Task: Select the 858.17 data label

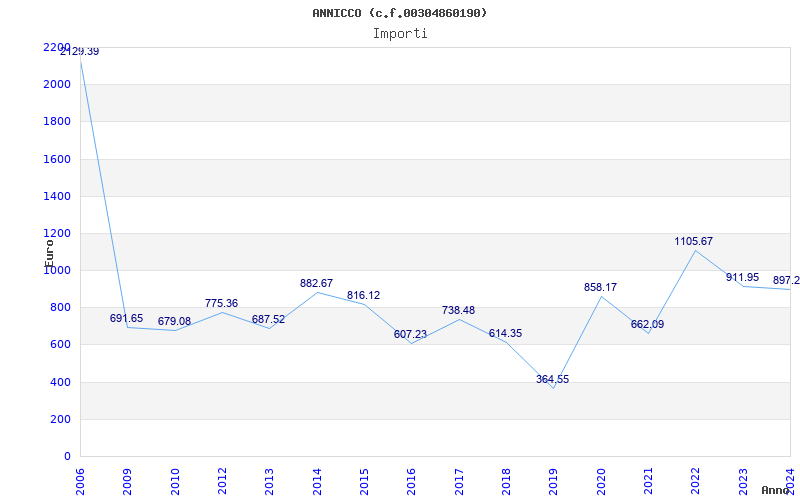Action: coord(600,287)
